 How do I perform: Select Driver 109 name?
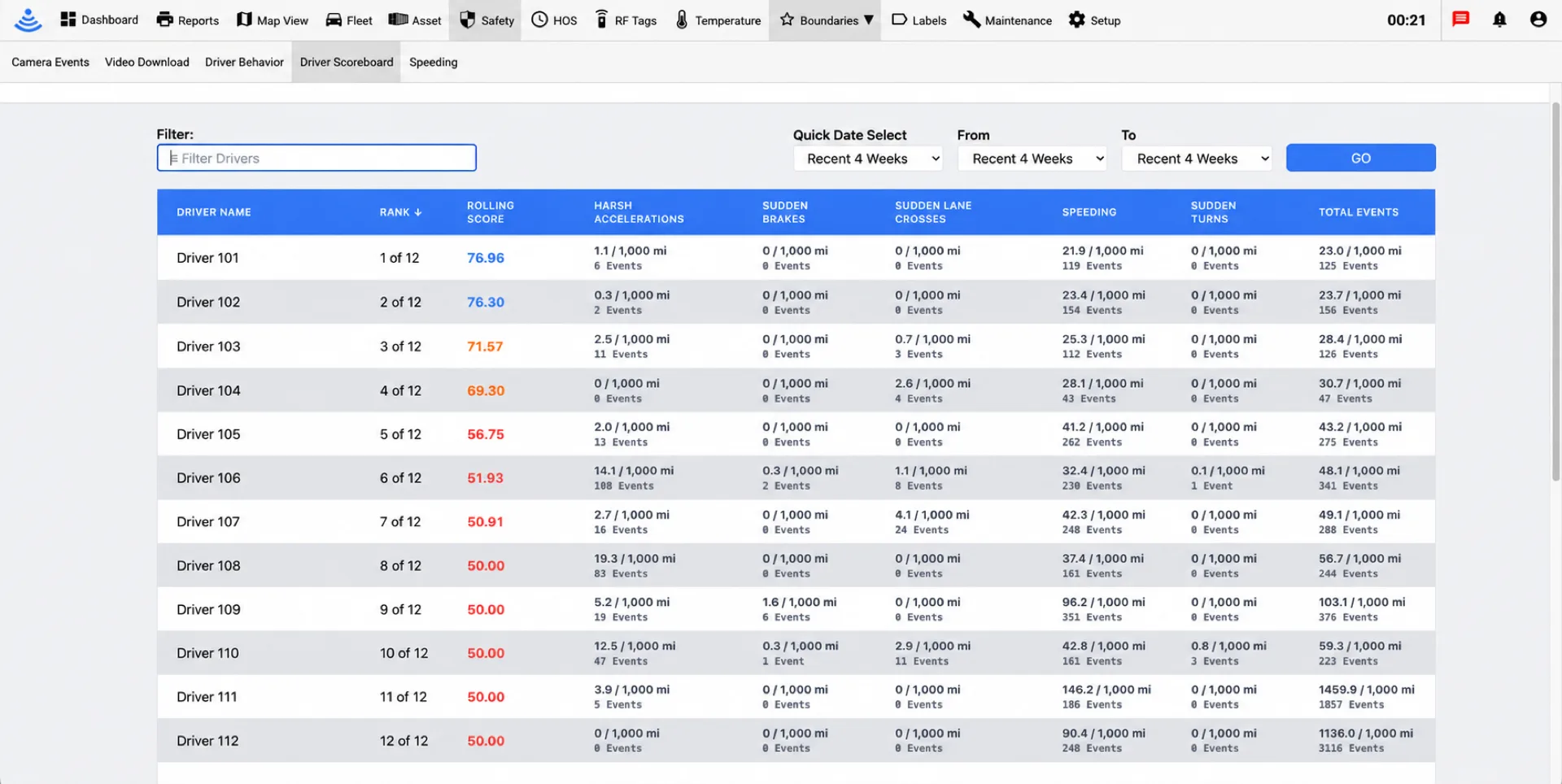click(208, 610)
